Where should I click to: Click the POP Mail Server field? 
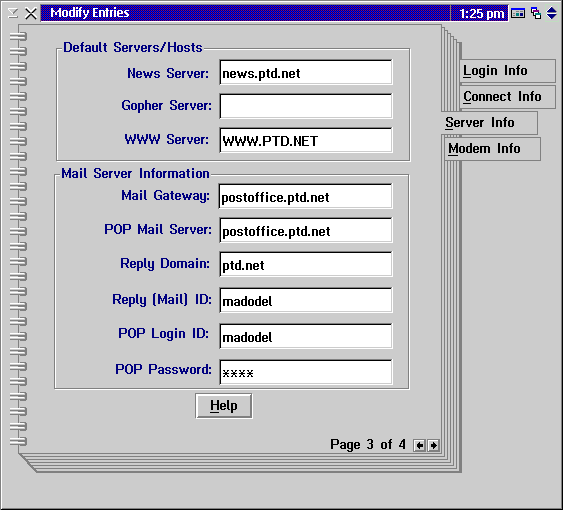(x=306, y=230)
